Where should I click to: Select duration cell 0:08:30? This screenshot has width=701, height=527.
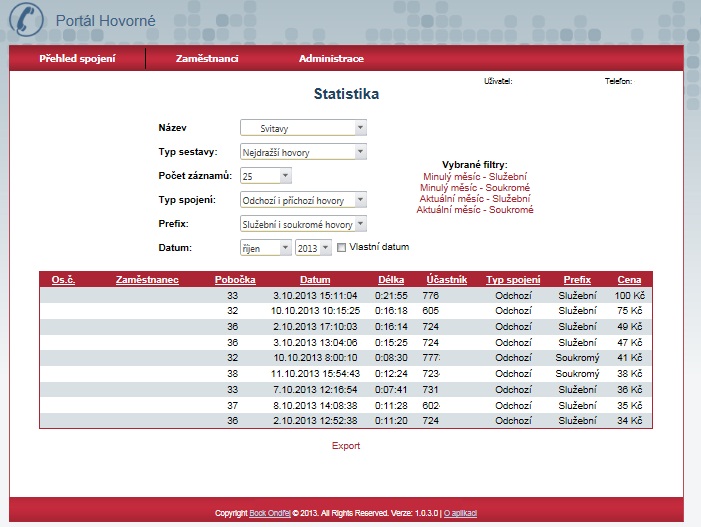coord(391,358)
